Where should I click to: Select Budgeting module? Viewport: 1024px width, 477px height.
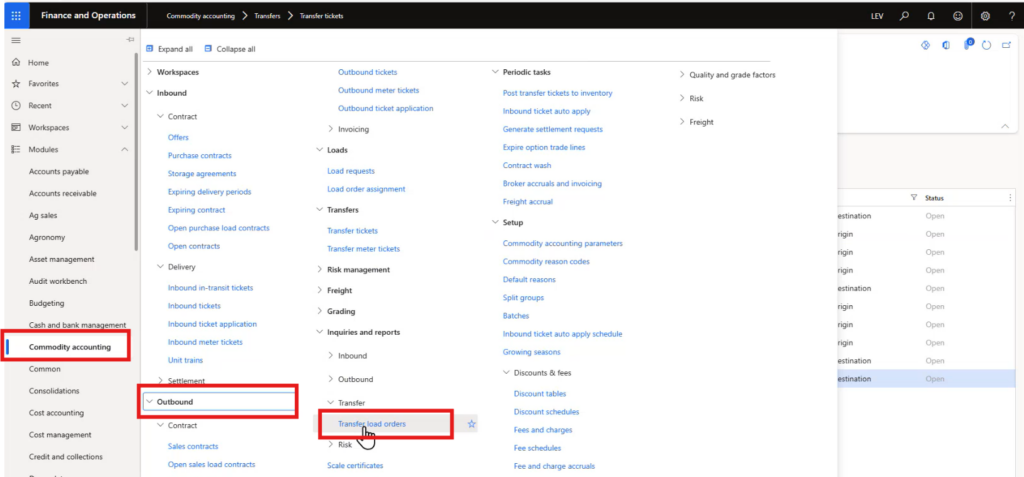pos(46,303)
